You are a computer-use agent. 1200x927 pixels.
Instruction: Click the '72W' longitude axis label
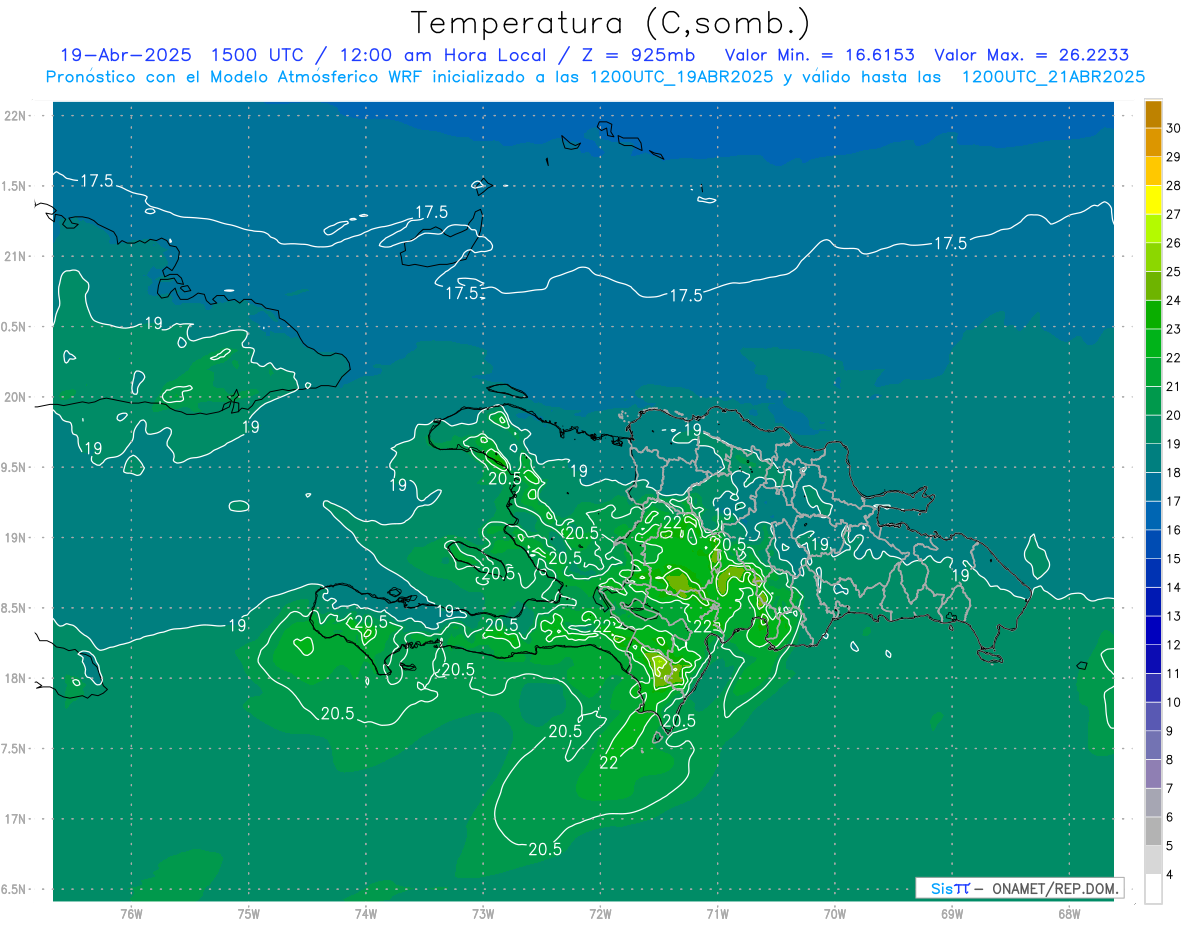(600, 914)
